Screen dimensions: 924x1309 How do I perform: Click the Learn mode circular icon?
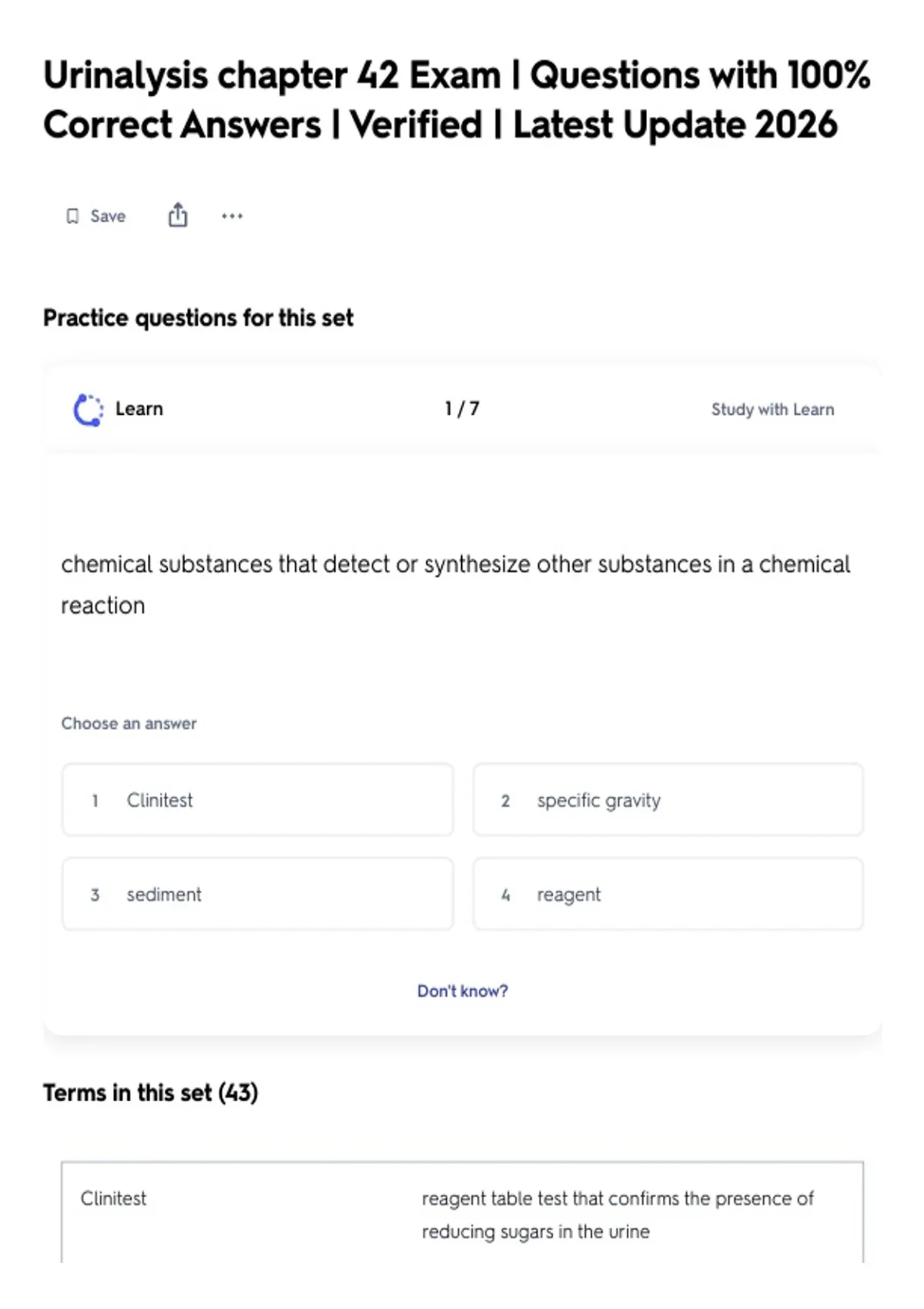(88, 410)
